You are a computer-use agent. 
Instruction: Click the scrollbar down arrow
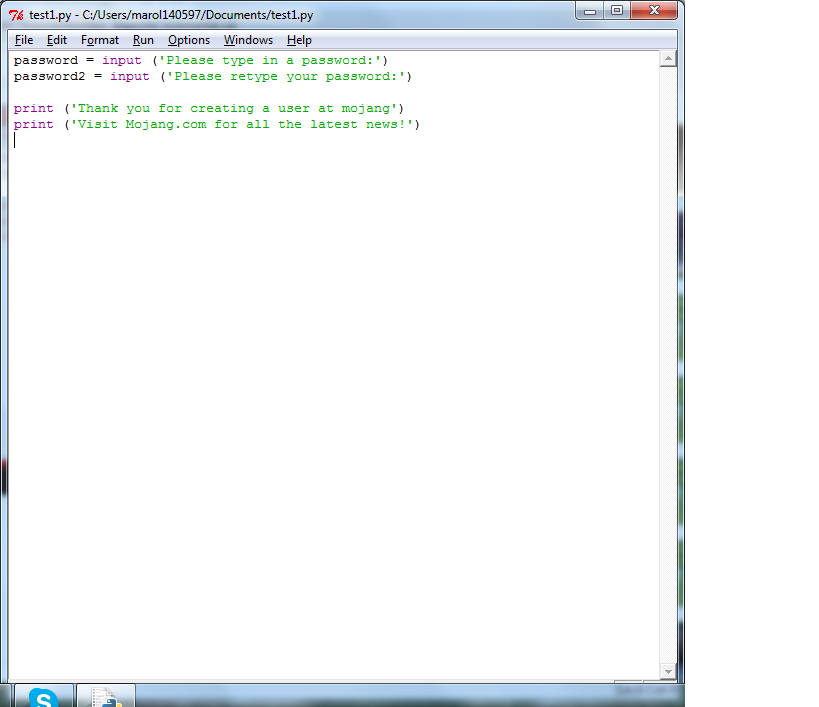[x=668, y=671]
